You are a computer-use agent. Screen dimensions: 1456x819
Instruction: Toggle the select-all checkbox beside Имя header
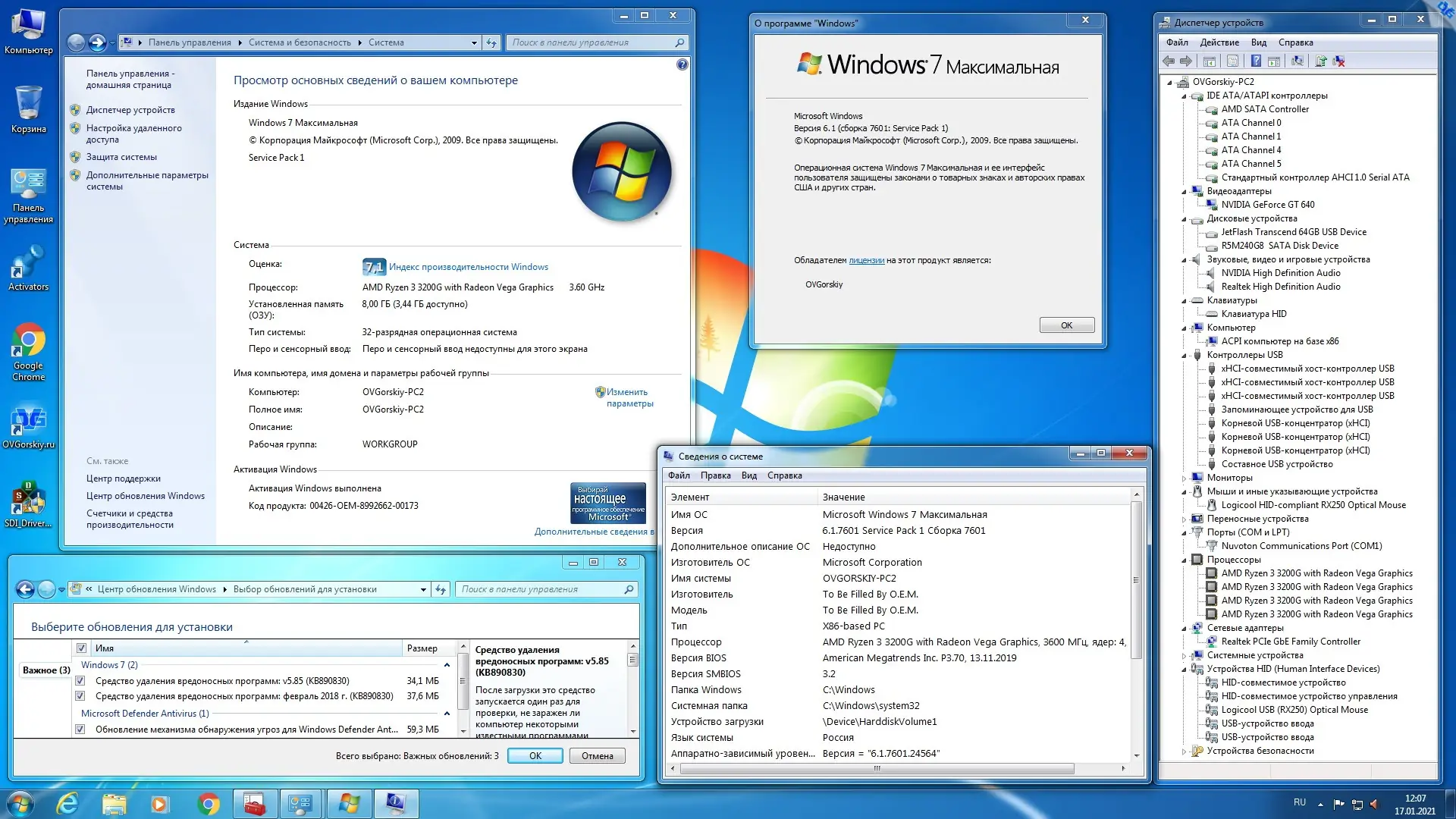[81, 648]
